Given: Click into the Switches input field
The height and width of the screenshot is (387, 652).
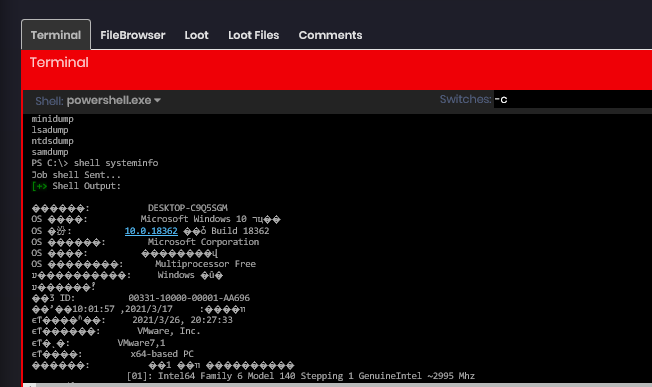Looking at the screenshot, I should [x=573, y=99].
